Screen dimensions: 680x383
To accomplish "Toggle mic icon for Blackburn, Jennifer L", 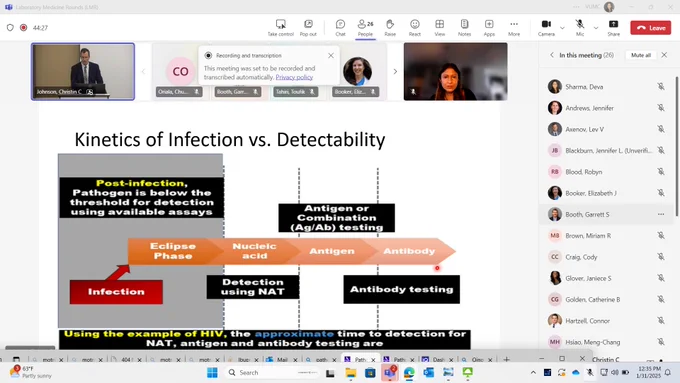I will pyautogui.click(x=660, y=151).
